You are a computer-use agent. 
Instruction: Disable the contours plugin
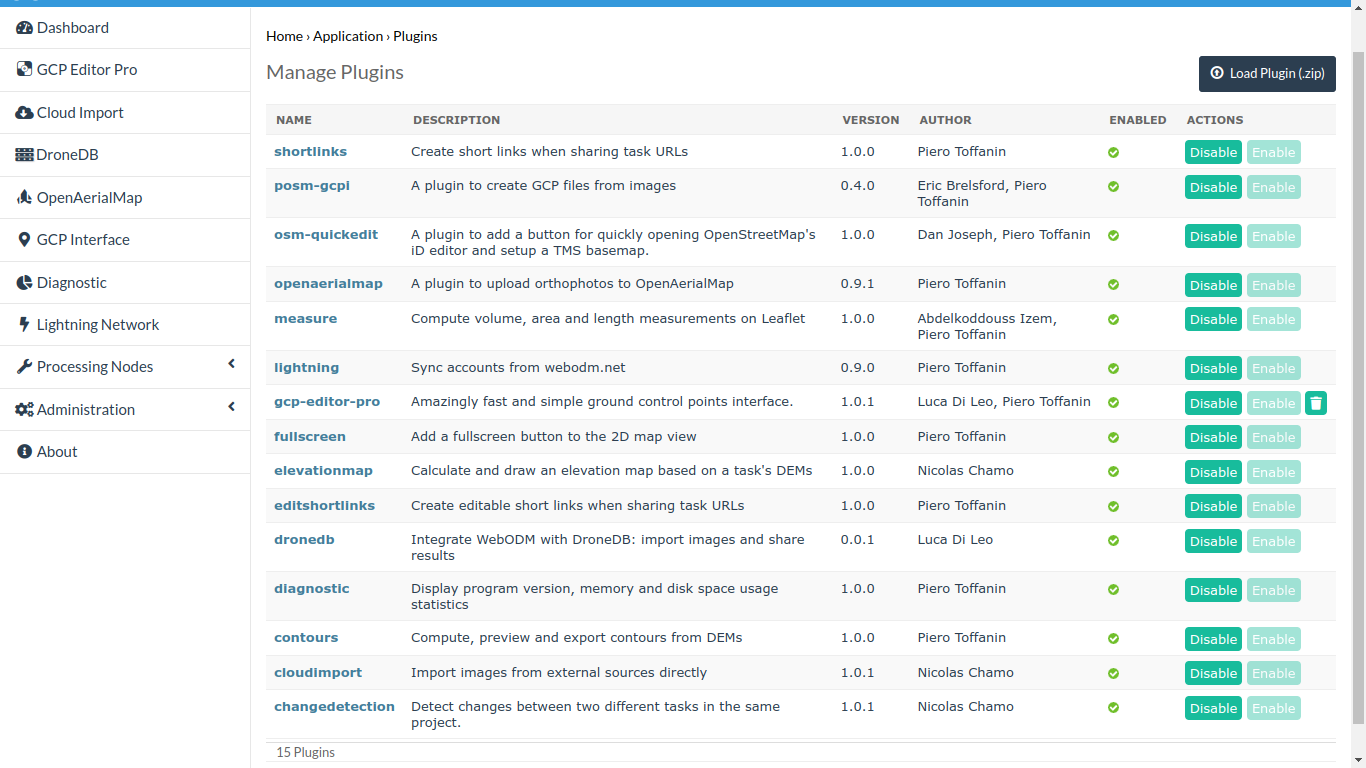(x=1213, y=639)
